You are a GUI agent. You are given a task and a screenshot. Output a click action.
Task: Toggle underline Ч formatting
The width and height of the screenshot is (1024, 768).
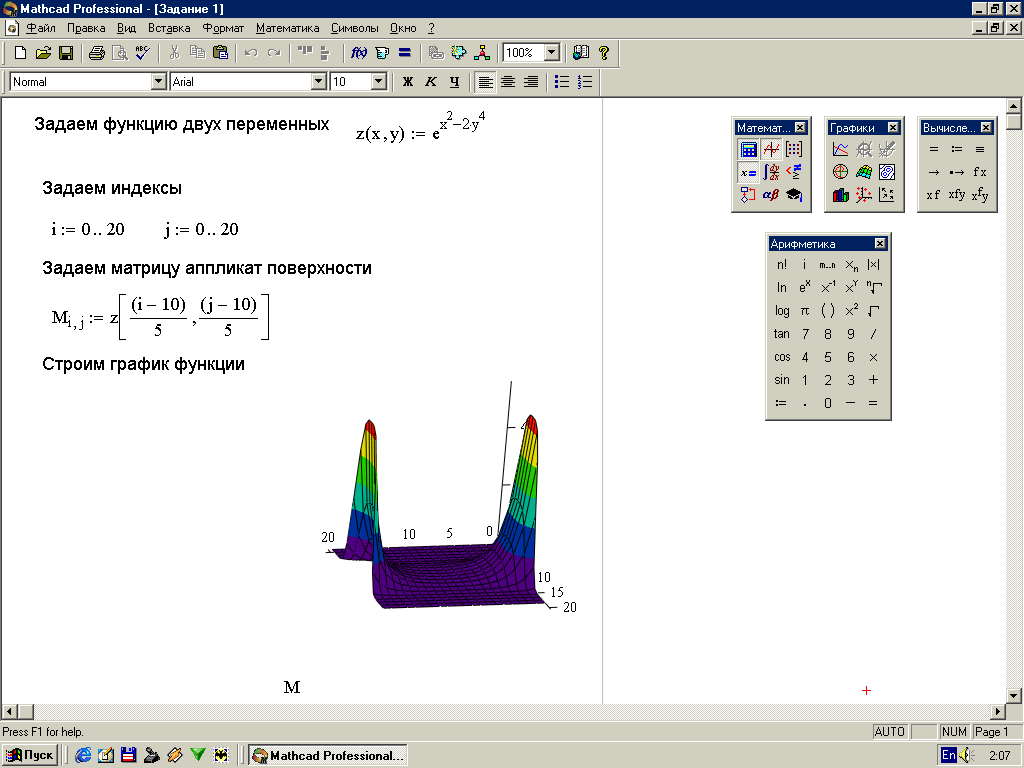[x=455, y=82]
